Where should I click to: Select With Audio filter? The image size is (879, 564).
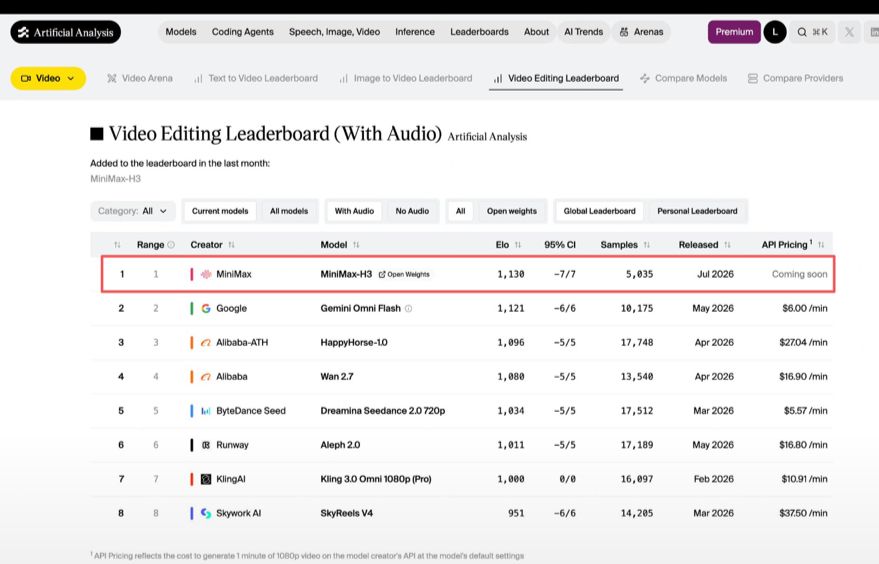tap(354, 211)
